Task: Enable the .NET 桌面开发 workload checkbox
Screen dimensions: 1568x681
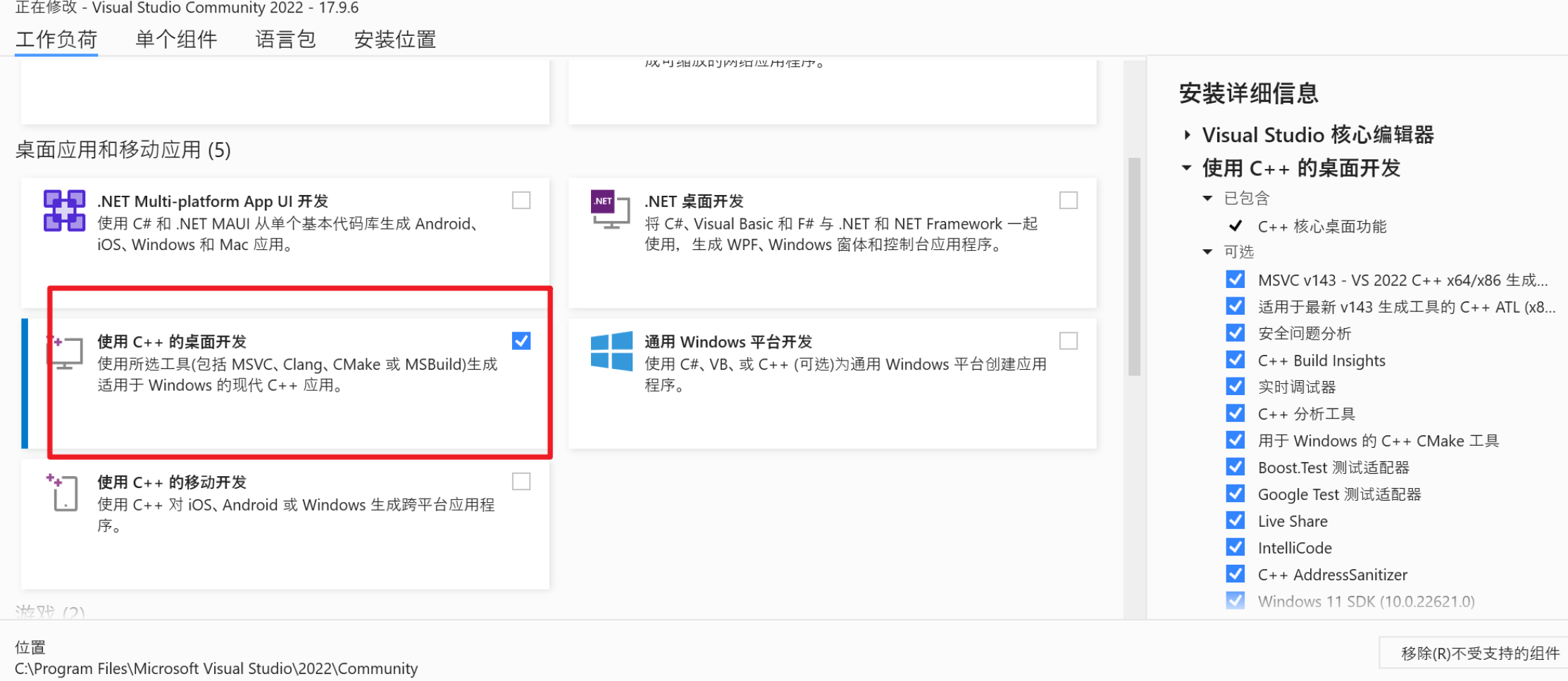Action: [x=1068, y=201]
